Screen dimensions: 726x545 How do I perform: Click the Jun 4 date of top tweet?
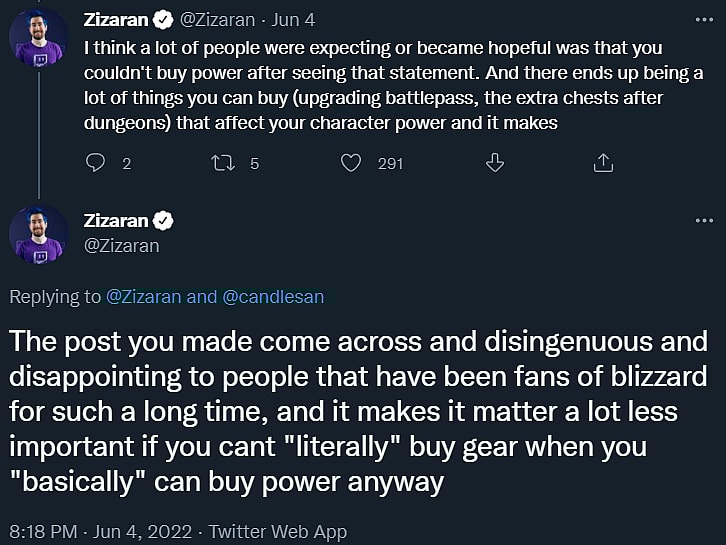click(x=297, y=18)
